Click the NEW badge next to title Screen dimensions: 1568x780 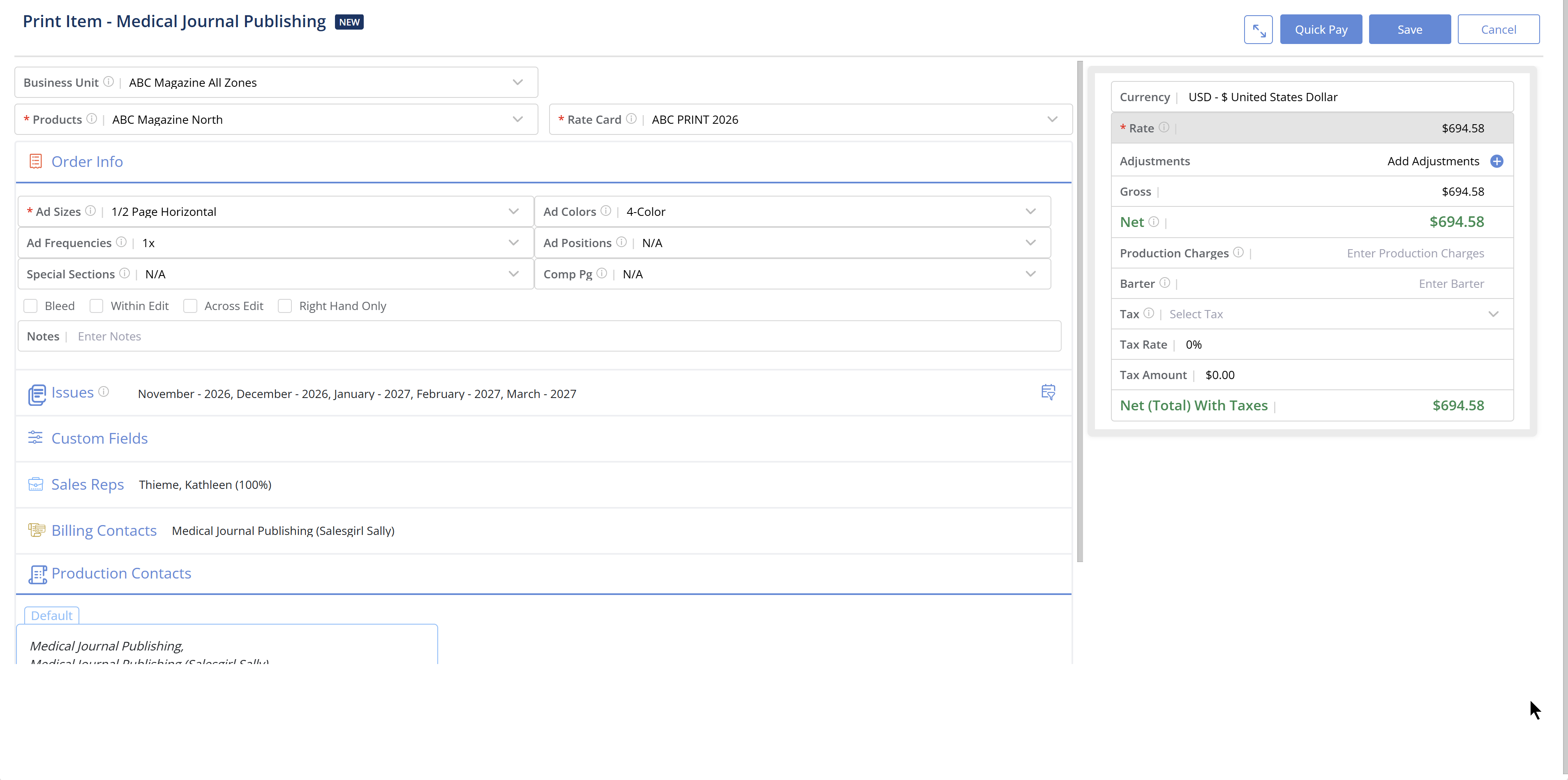click(349, 22)
